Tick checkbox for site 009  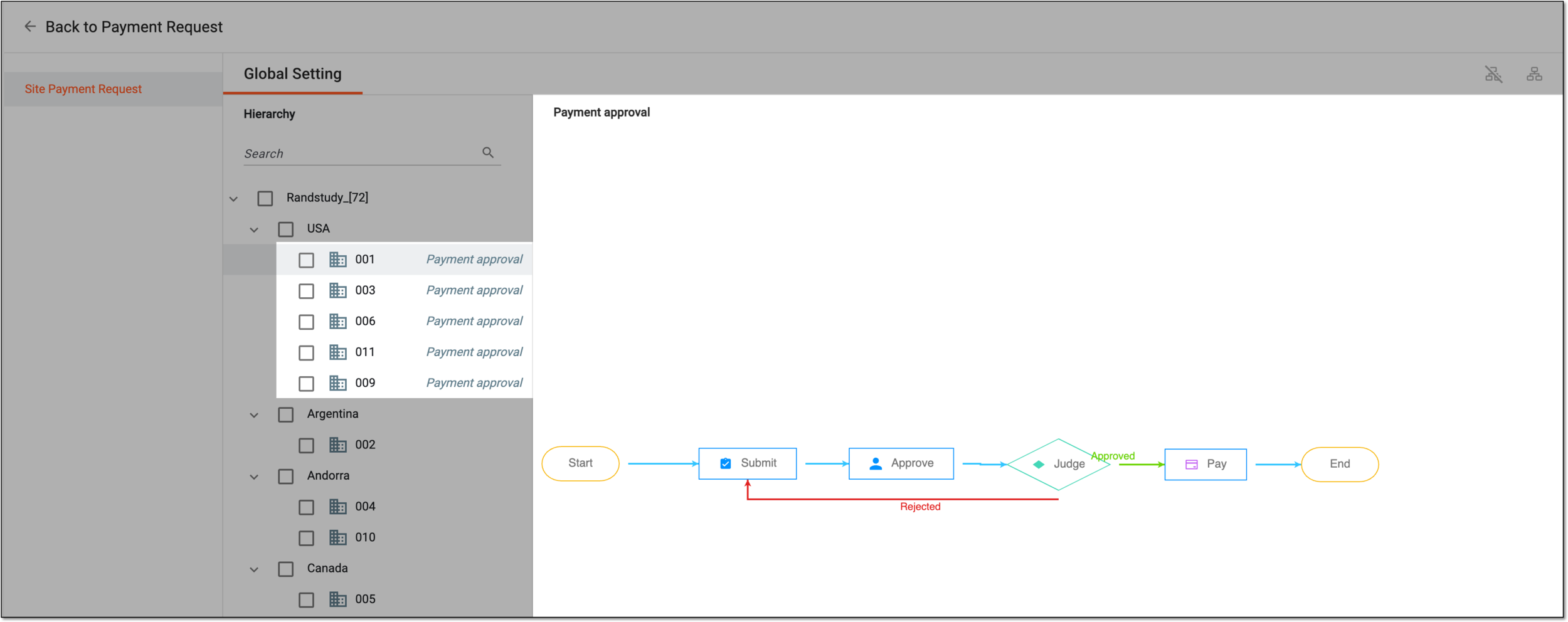[306, 384]
